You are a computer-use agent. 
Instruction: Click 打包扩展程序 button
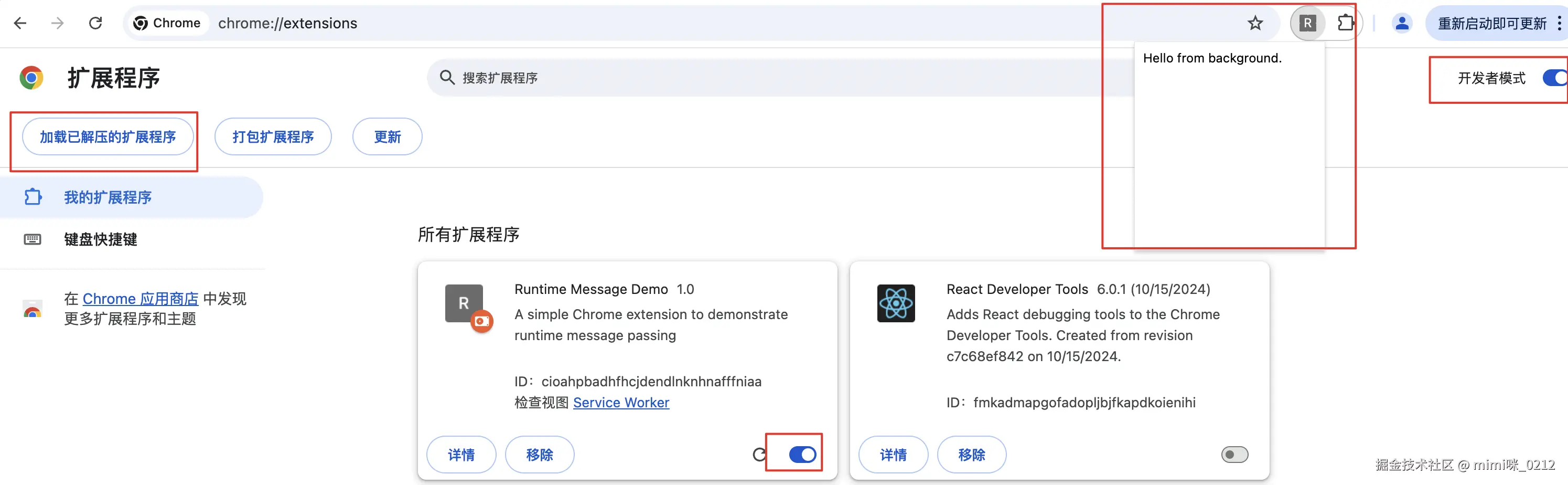pos(273,136)
